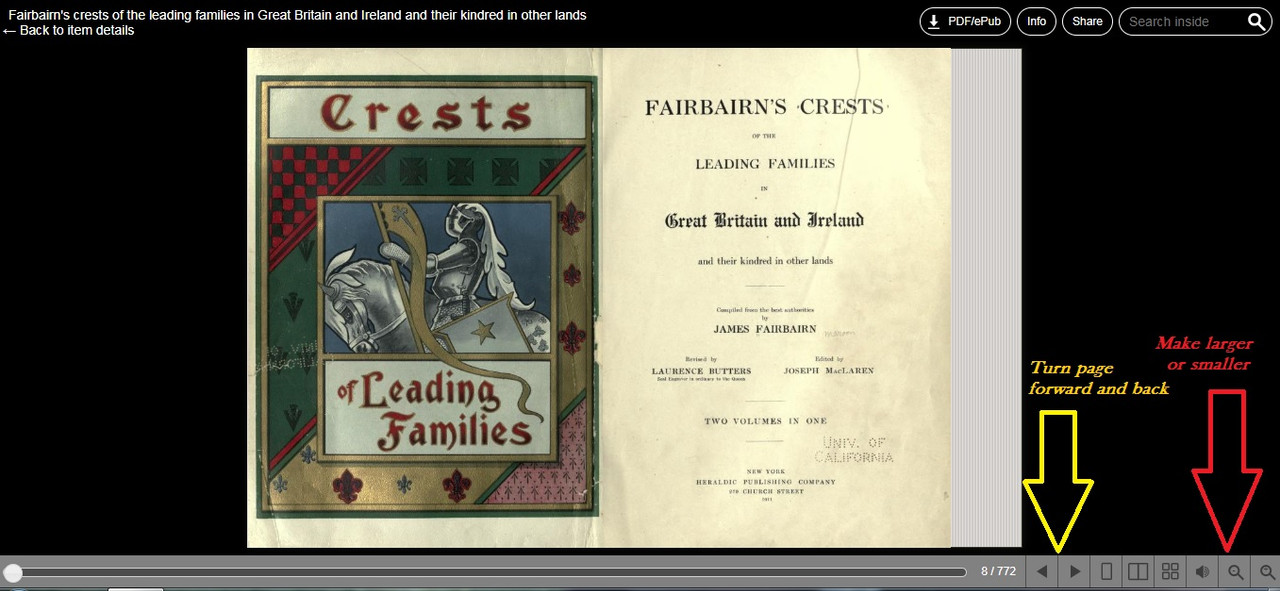
Task: Start read aloud audio
Action: 1203,572
